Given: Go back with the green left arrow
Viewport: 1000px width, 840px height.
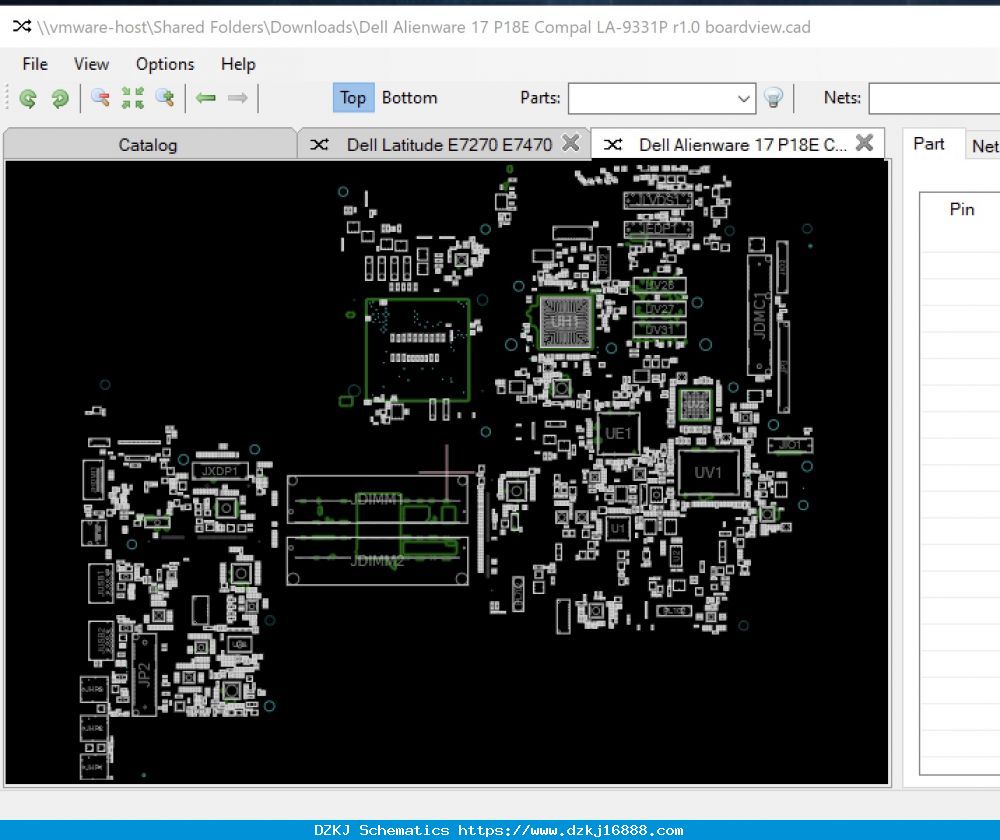Looking at the screenshot, I should pyautogui.click(x=206, y=98).
